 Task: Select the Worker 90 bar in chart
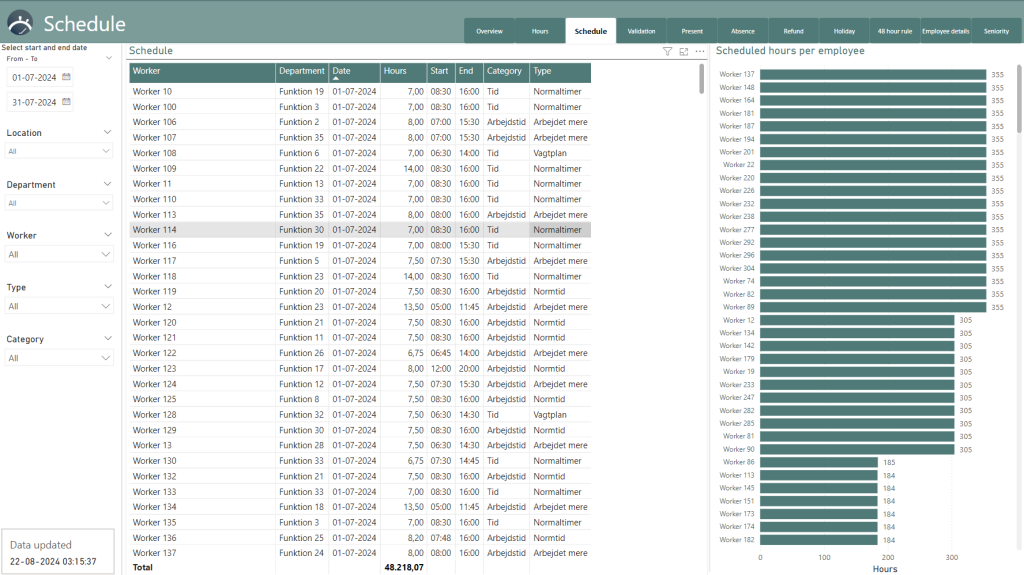tap(857, 450)
